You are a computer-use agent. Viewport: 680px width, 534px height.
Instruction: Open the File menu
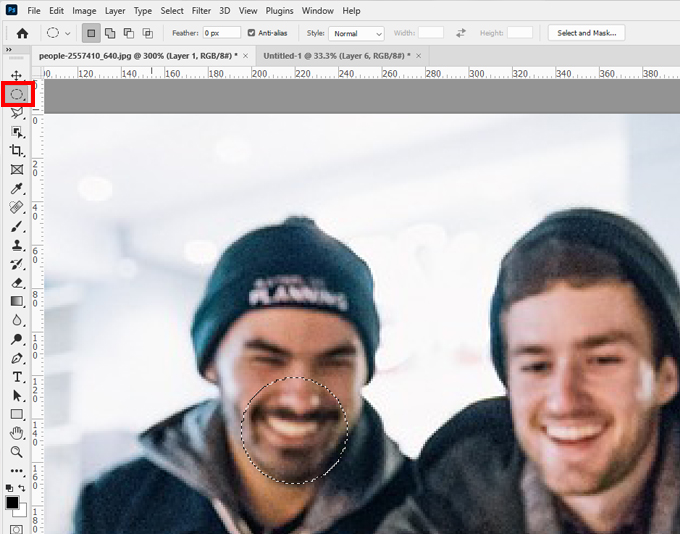[x=34, y=11]
